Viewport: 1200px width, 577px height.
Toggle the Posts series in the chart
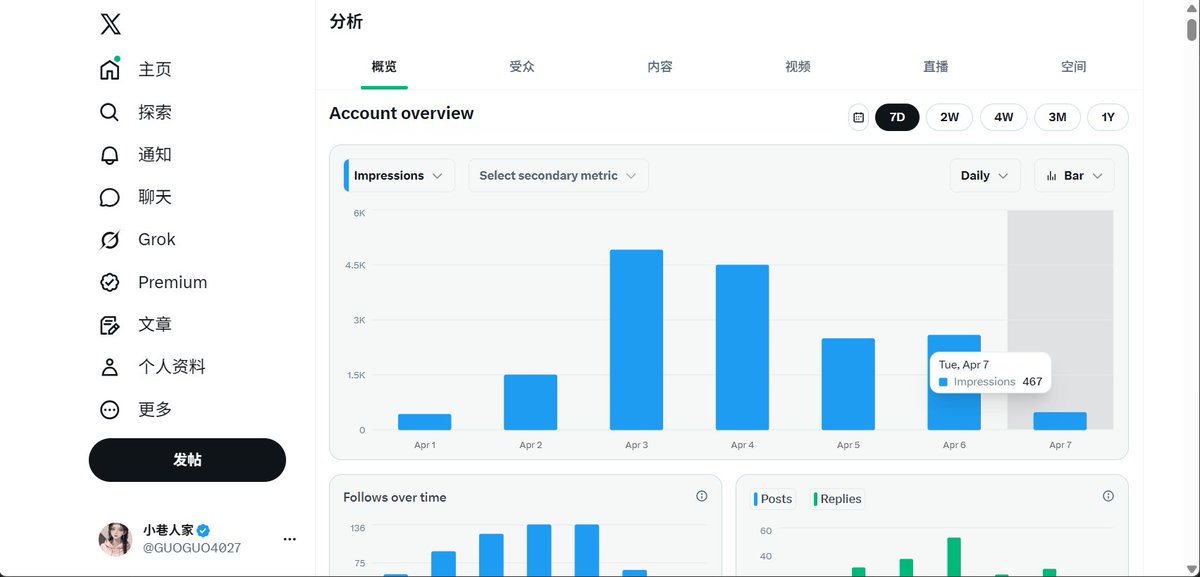(x=772, y=498)
